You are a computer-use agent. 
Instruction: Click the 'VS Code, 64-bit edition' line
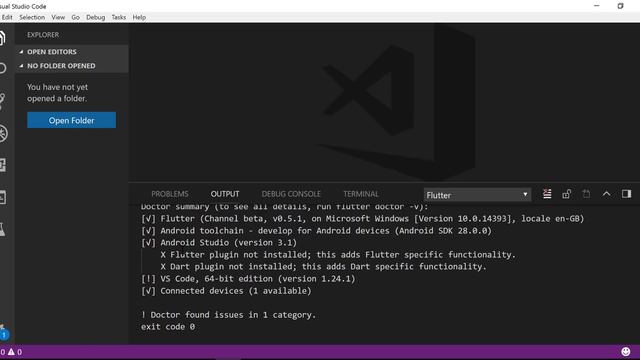tap(248, 279)
